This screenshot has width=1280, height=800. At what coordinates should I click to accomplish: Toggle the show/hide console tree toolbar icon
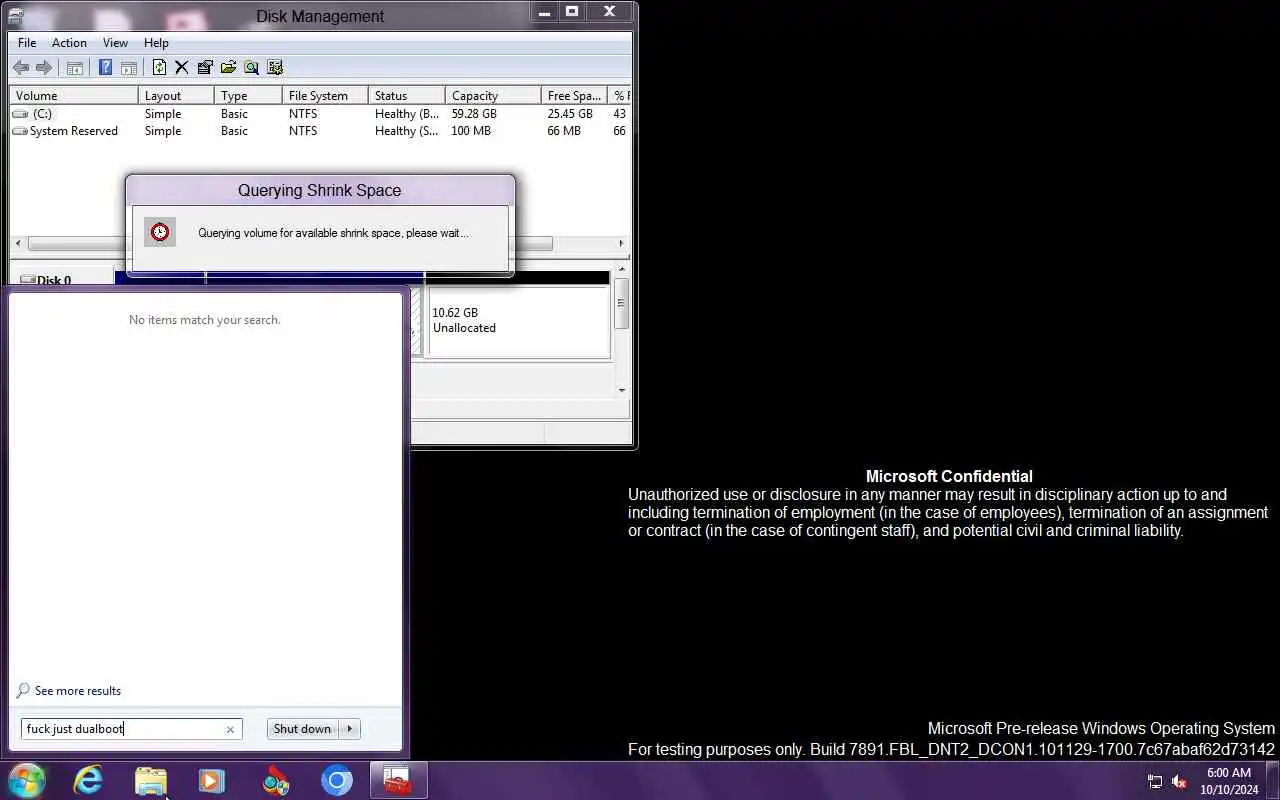(x=75, y=68)
